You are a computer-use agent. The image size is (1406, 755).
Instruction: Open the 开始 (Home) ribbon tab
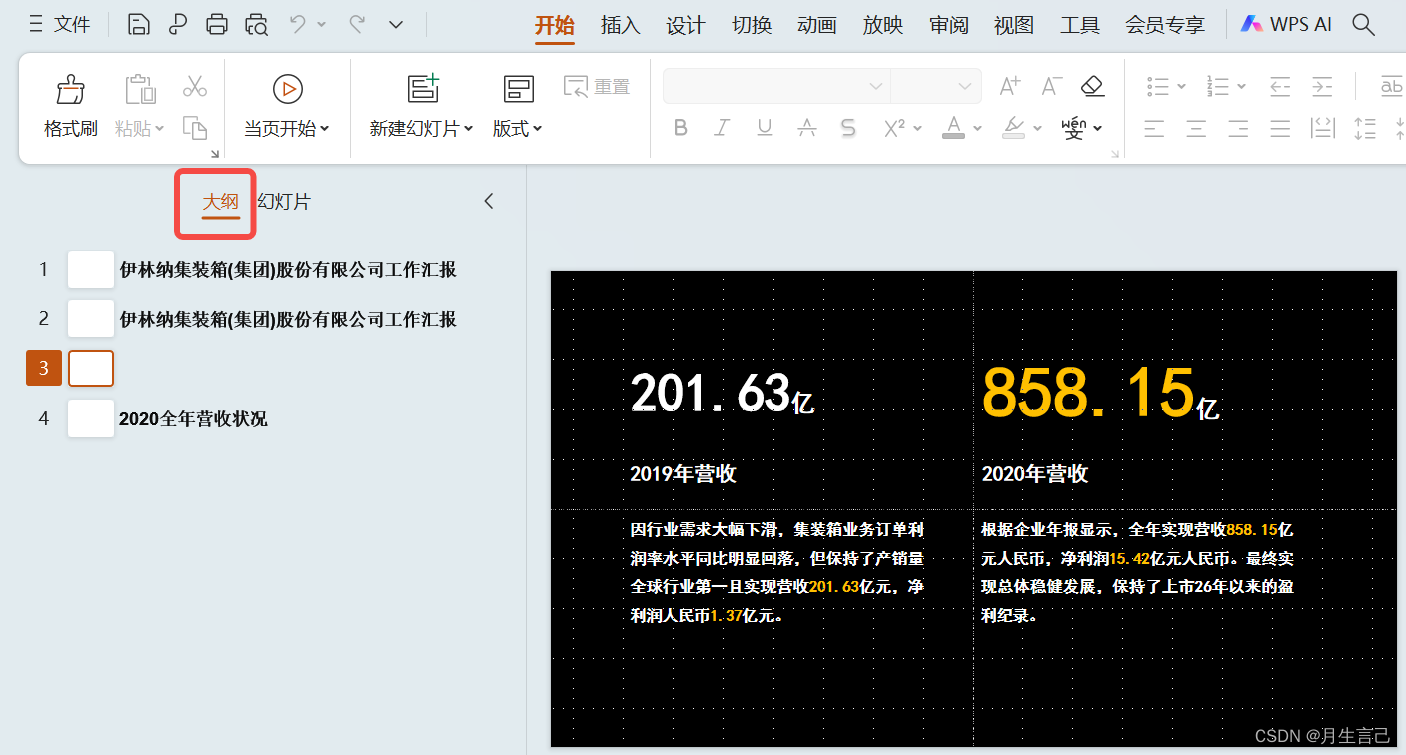click(x=555, y=25)
